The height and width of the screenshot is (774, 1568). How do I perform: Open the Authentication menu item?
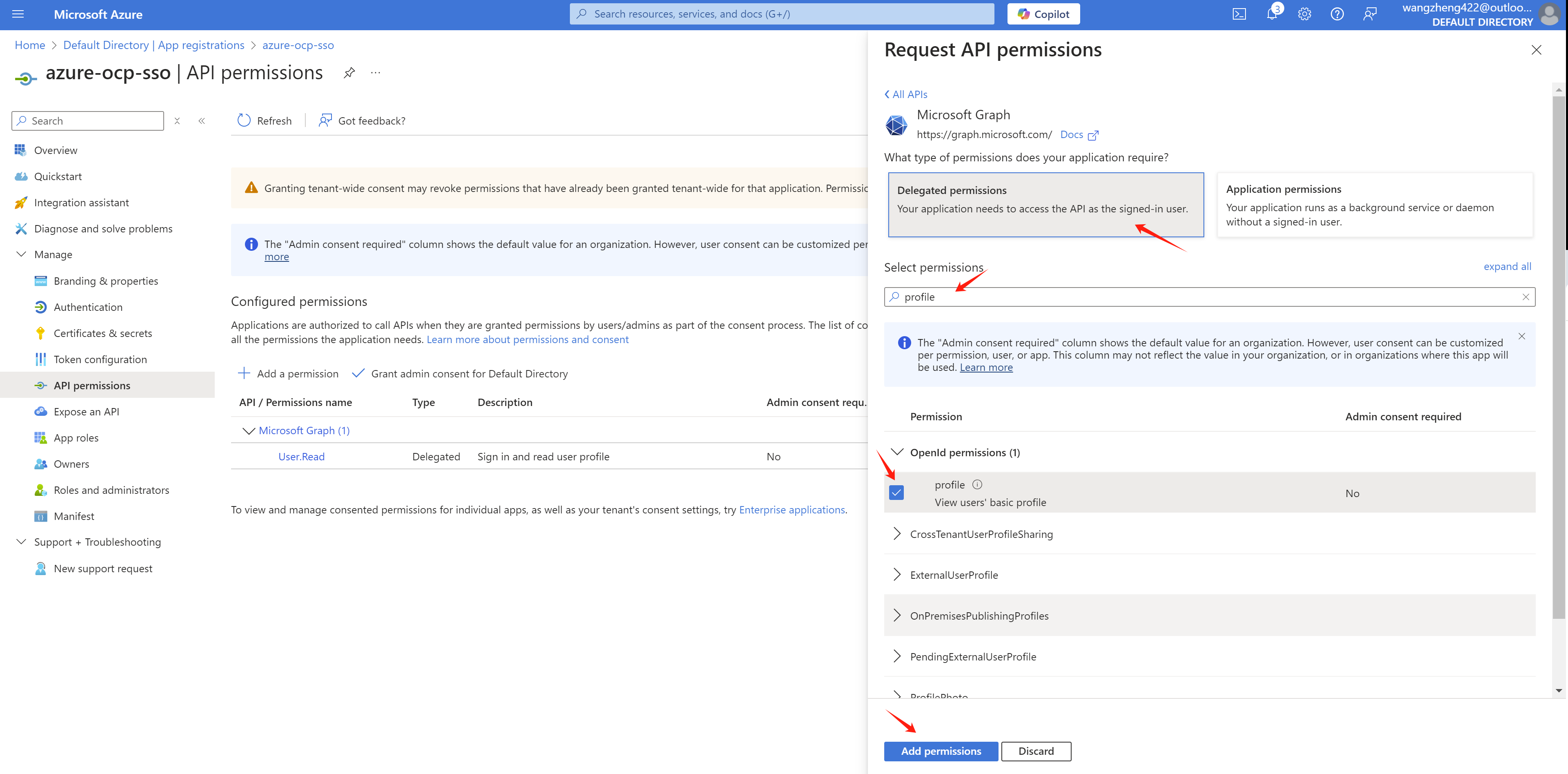click(x=88, y=307)
